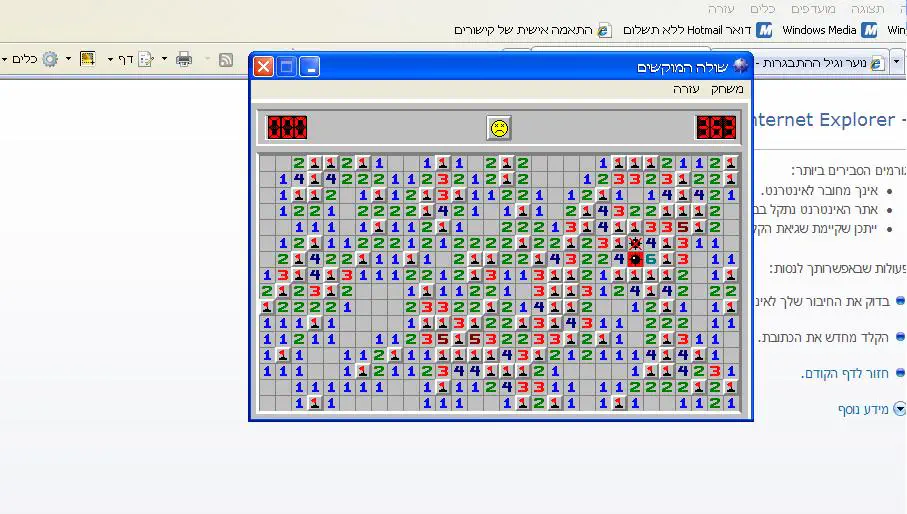Image resolution: width=907 pixels, height=514 pixels.
Task: Click the sad smiley face reset button
Action: click(498, 127)
